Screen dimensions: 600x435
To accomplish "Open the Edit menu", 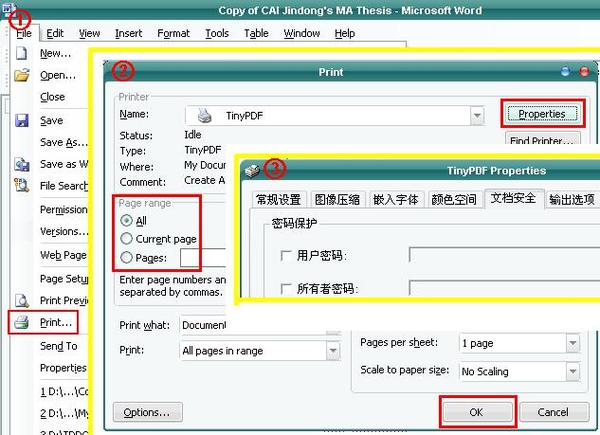I will click(x=55, y=34).
